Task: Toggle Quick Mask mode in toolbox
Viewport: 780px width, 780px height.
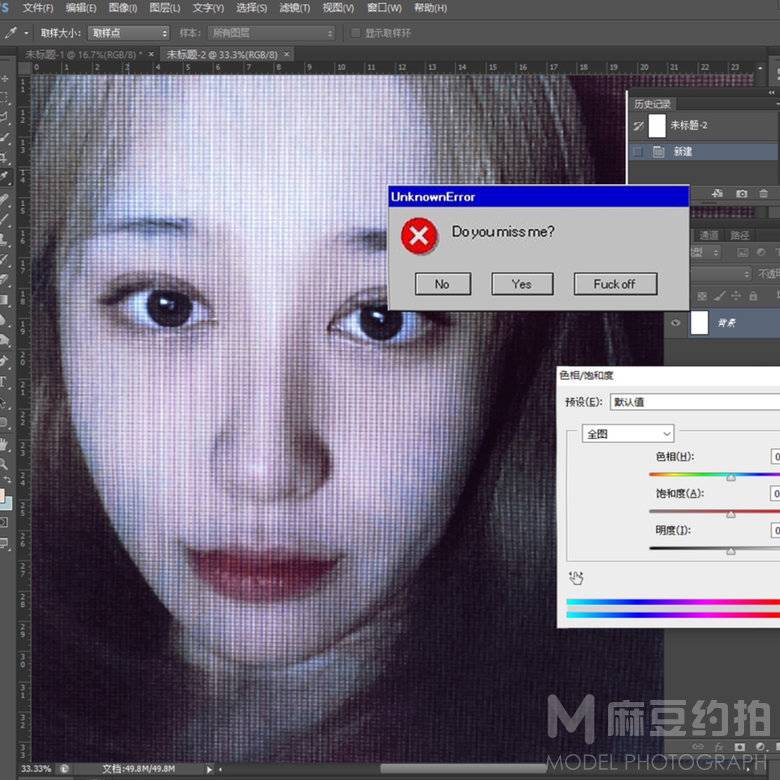Action: 4,522
